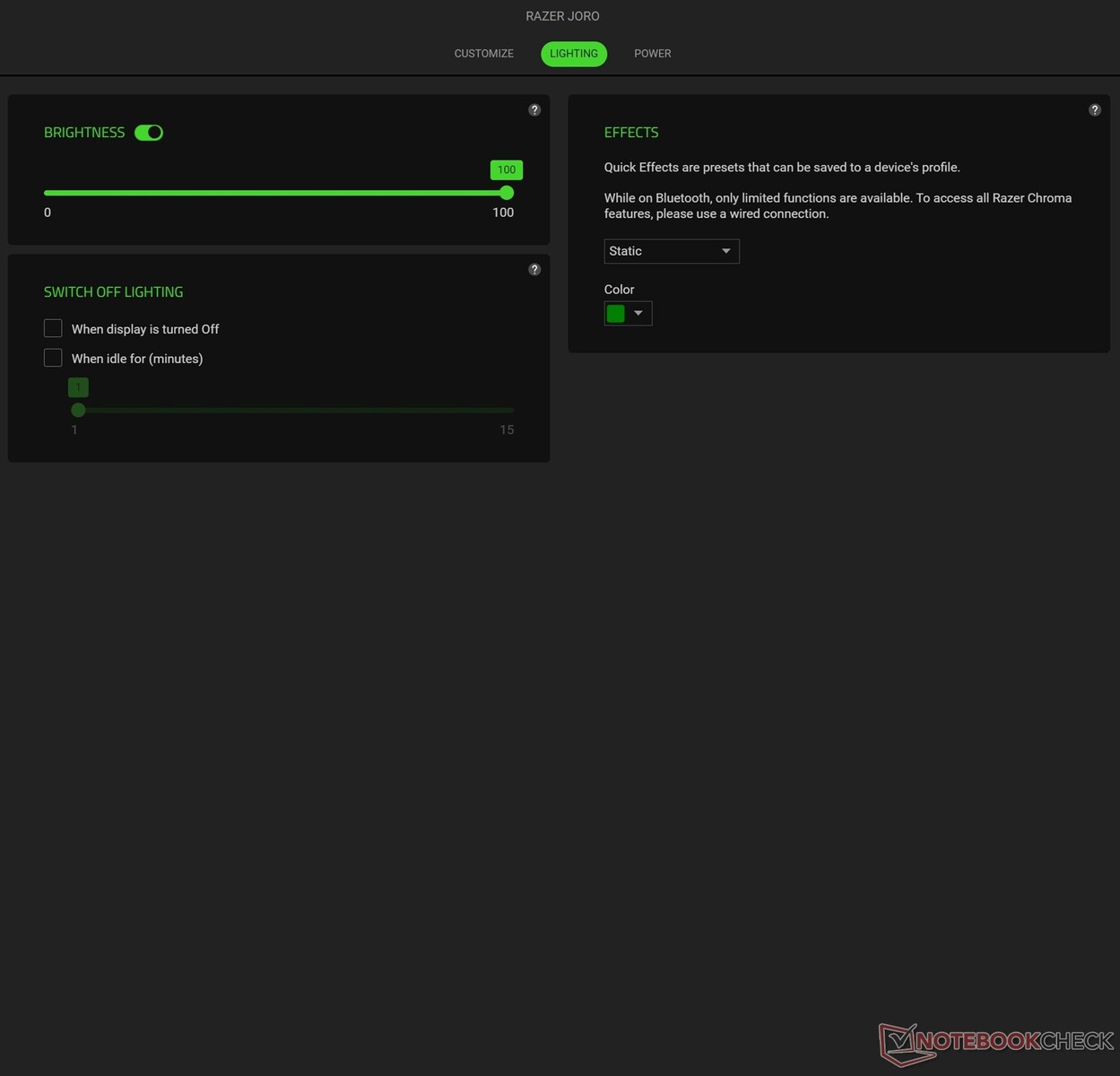Check When idle for (minutes) option
The height and width of the screenshot is (1076, 1120).
pos(53,358)
